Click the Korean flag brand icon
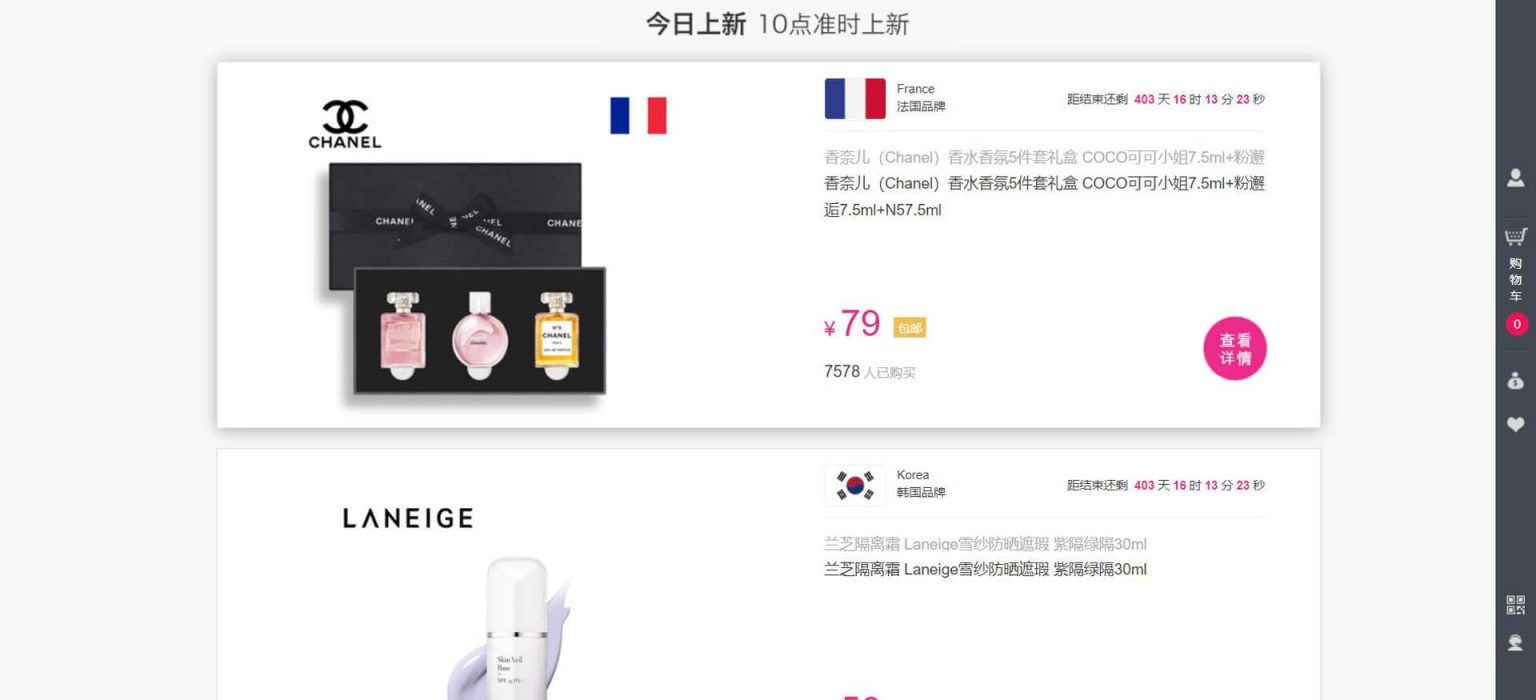The height and width of the screenshot is (700, 1536). [855, 485]
